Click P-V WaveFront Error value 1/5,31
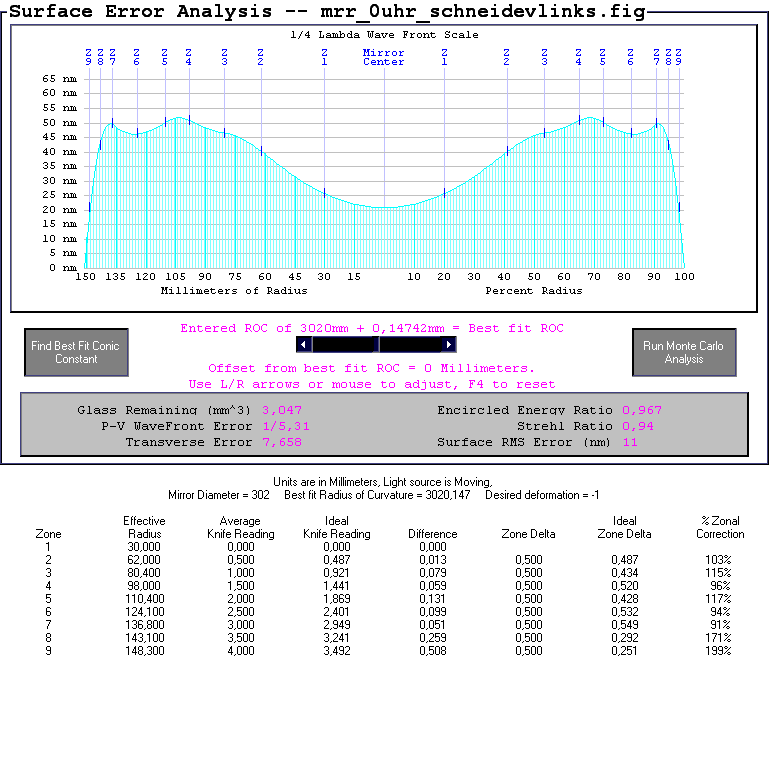 tap(286, 426)
